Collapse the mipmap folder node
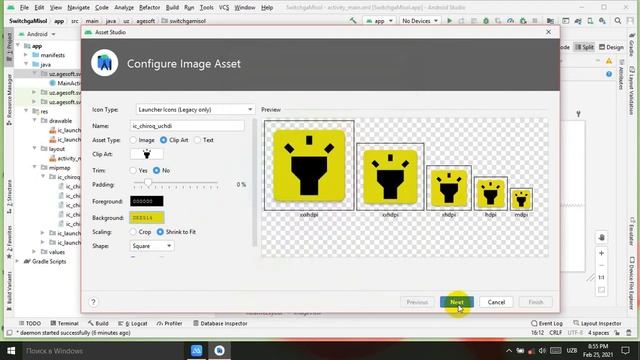The width and height of the screenshot is (640, 360). 35,168
